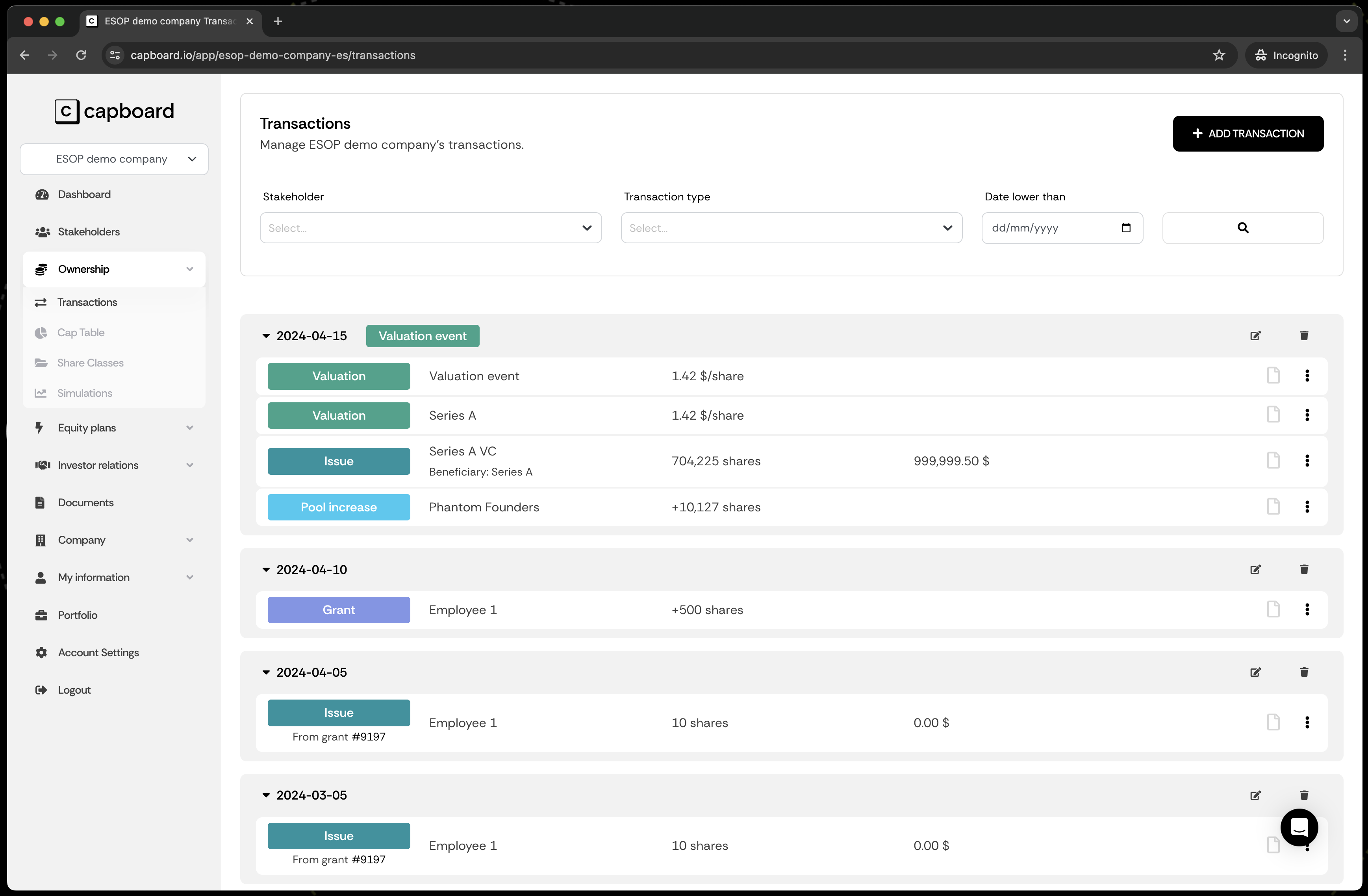Image resolution: width=1368 pixels, height=896 pixels.
Task: Bookmark this page with star icon
Action: tap(1218, 55)
